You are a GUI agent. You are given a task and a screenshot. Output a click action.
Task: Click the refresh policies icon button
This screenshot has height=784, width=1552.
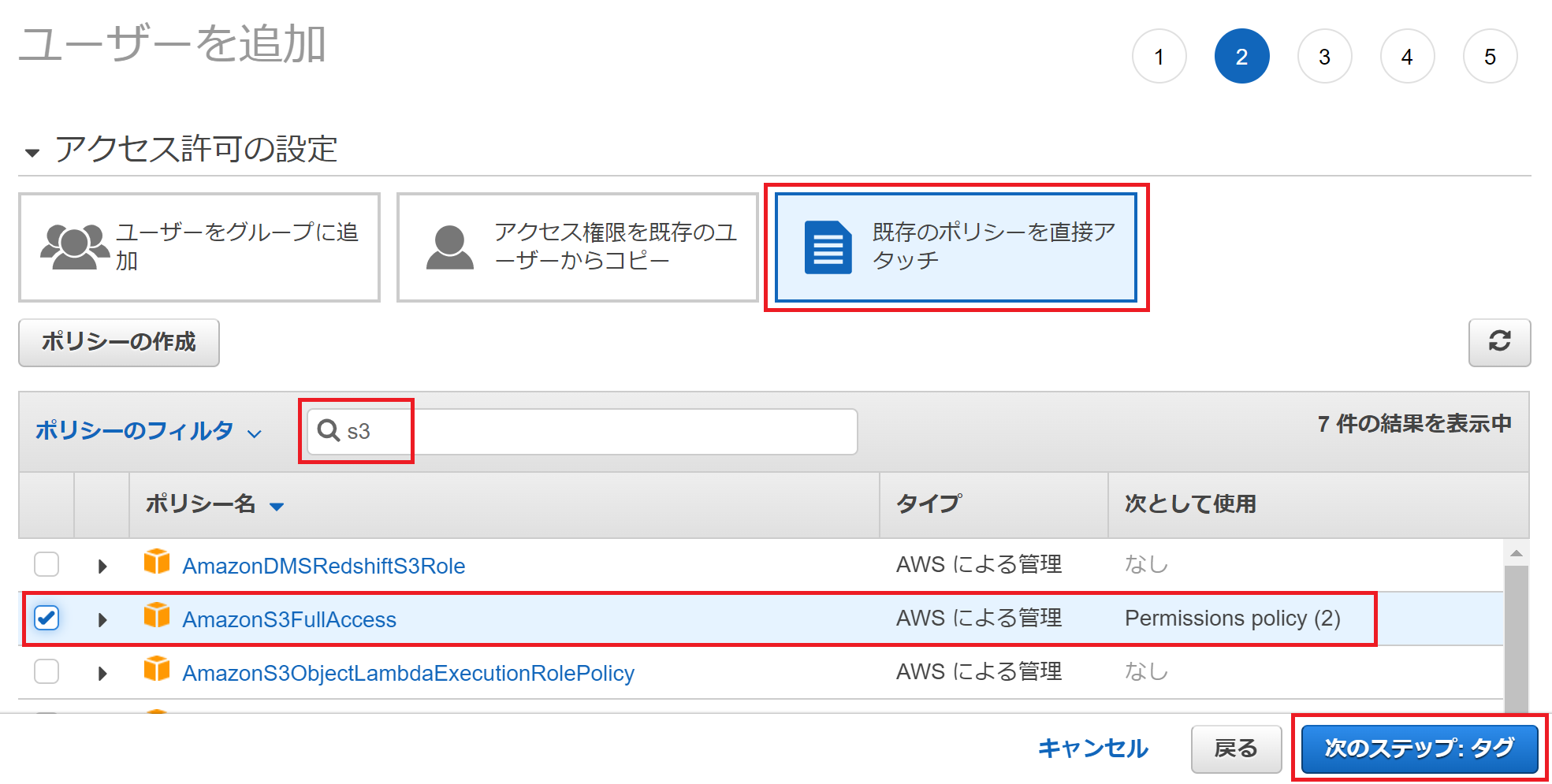point(1499,342)
